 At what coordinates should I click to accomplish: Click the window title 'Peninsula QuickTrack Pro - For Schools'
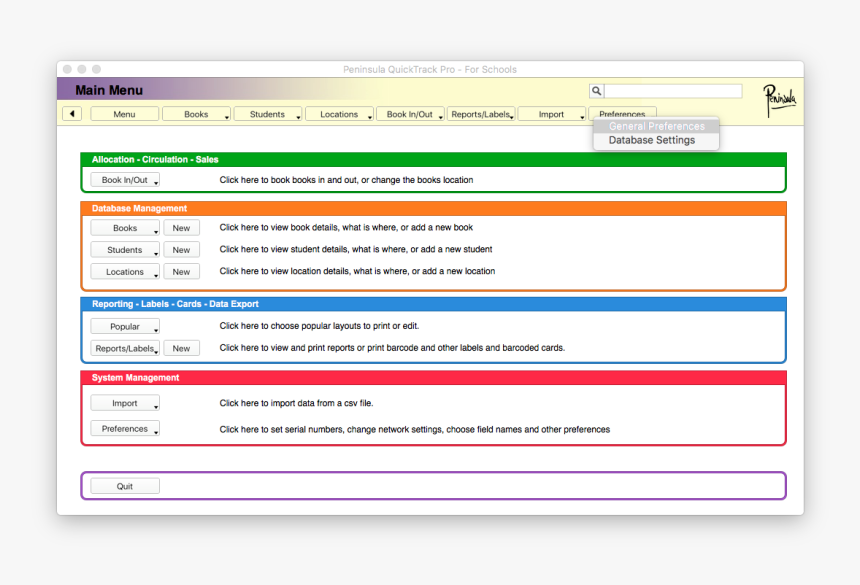[430, 70]
